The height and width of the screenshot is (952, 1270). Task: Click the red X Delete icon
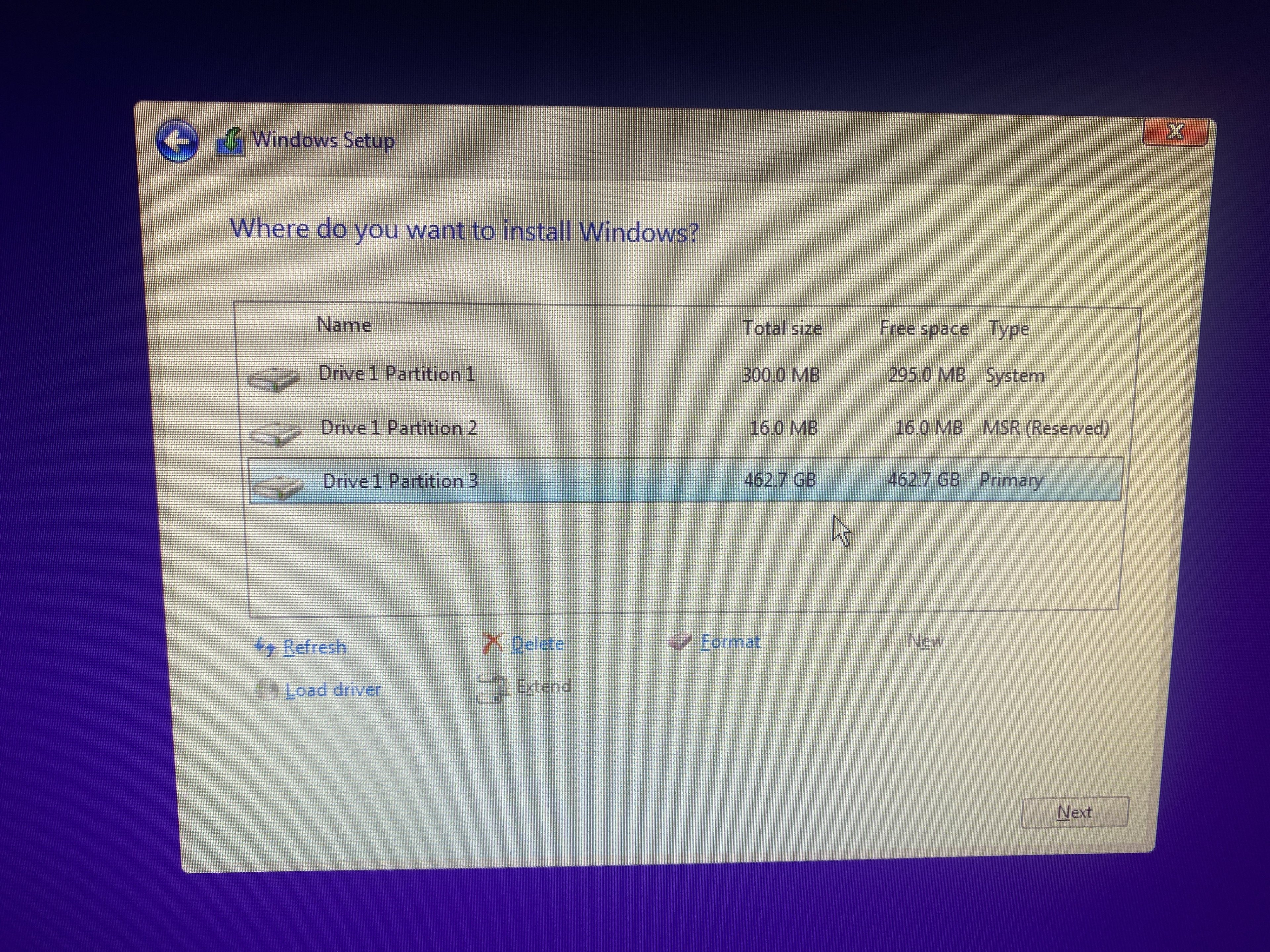492,643
